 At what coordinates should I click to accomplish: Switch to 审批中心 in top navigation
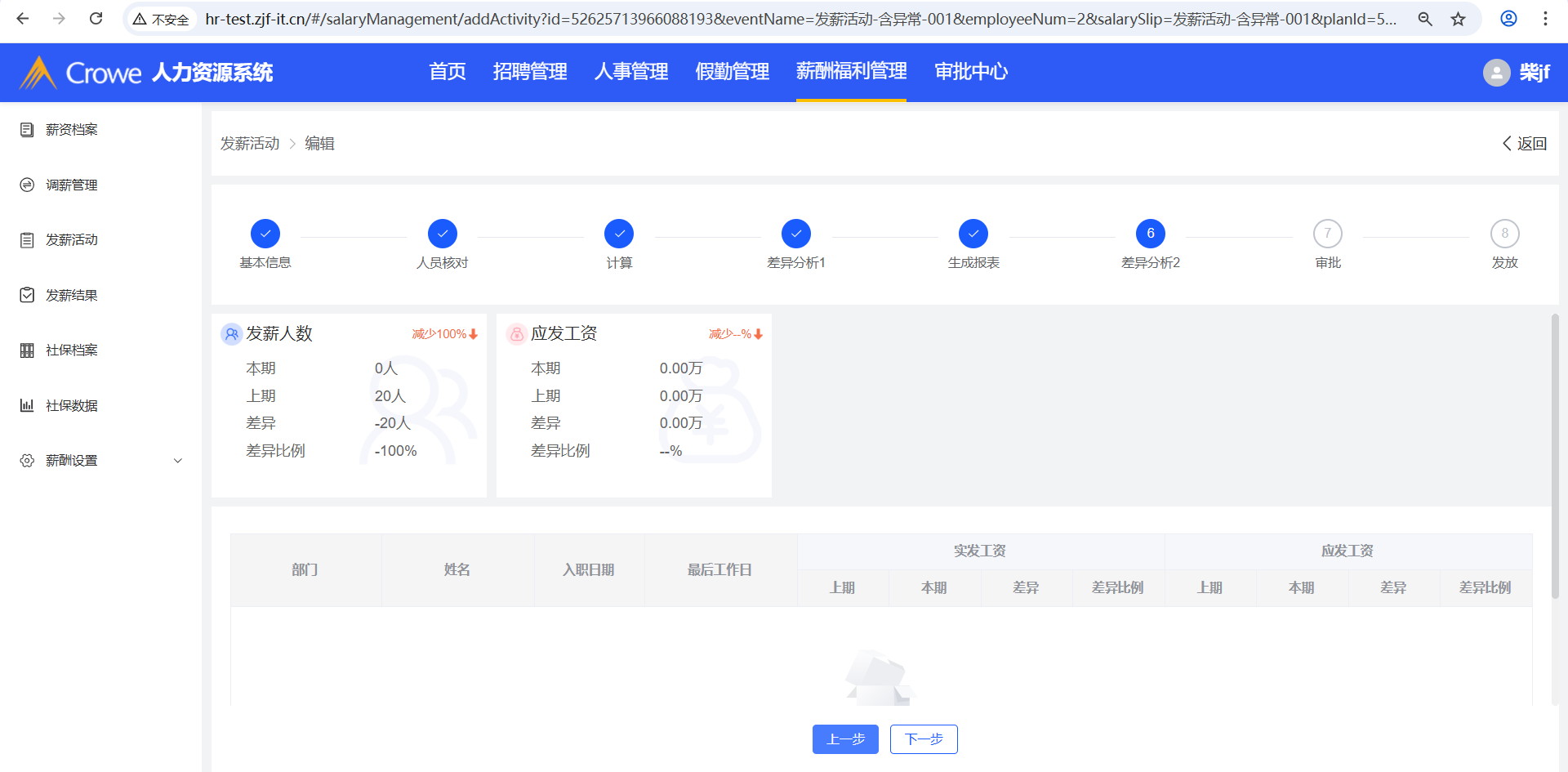pos(970,72)
